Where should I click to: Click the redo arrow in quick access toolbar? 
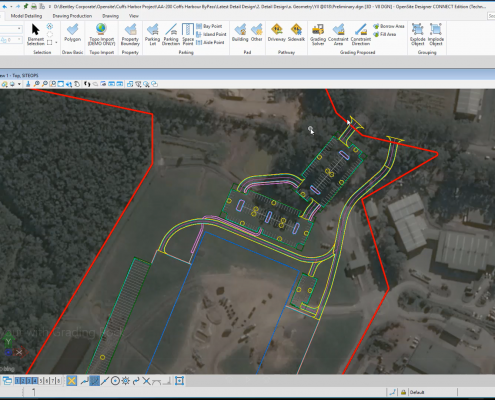[x=17, y=6]
